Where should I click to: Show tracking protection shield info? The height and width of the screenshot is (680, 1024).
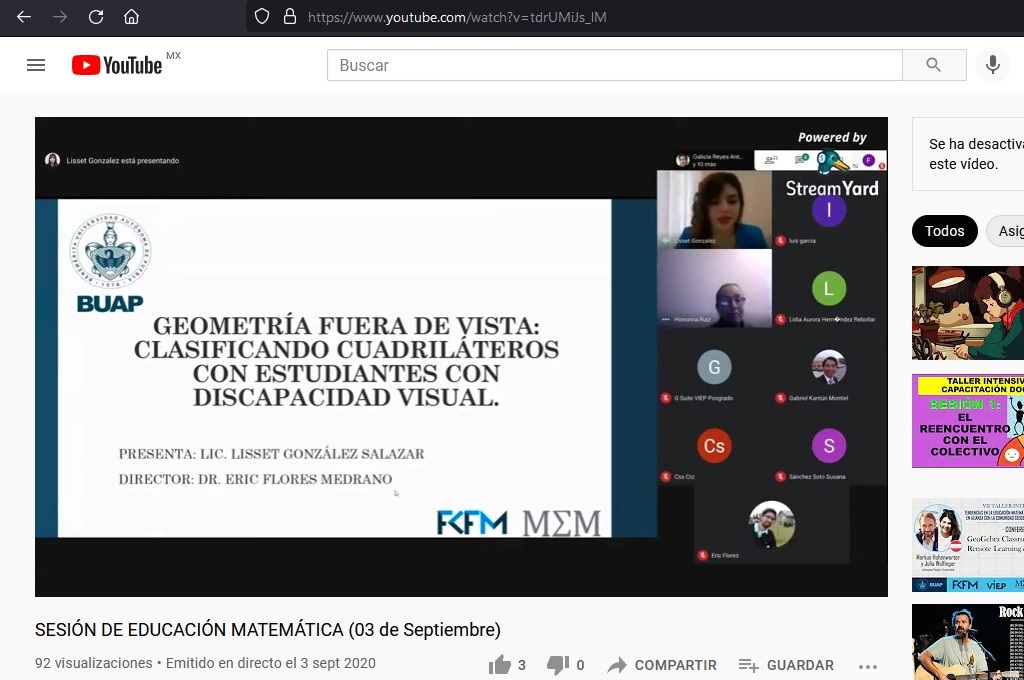point(262,17)
